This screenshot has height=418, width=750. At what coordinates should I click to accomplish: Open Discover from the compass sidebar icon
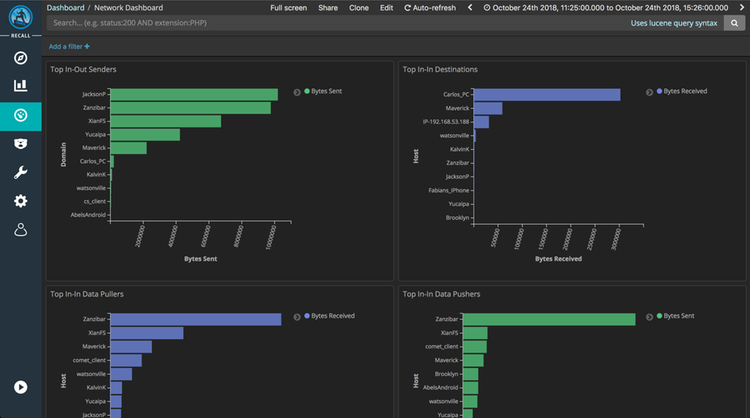tap(20, 57)
